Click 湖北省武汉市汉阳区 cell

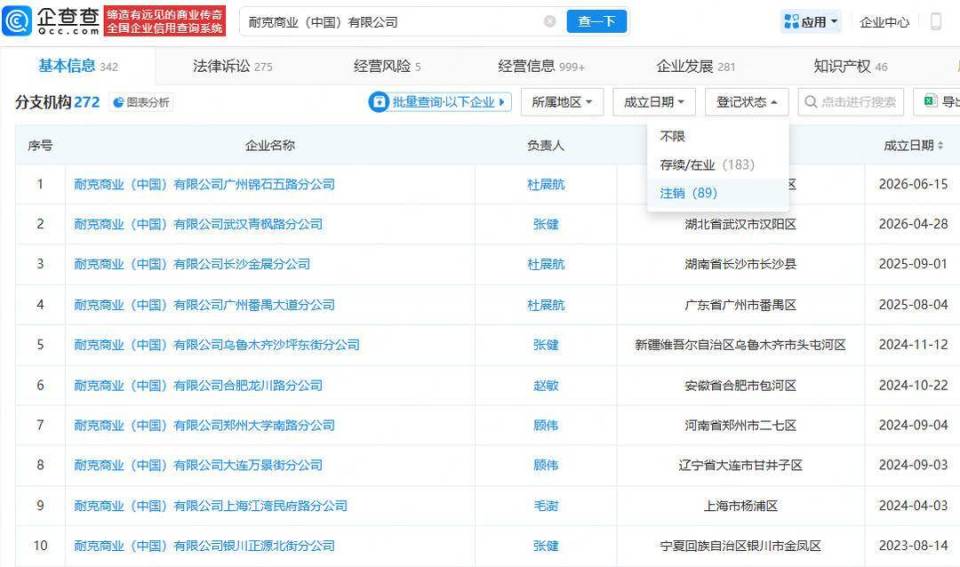740,224
